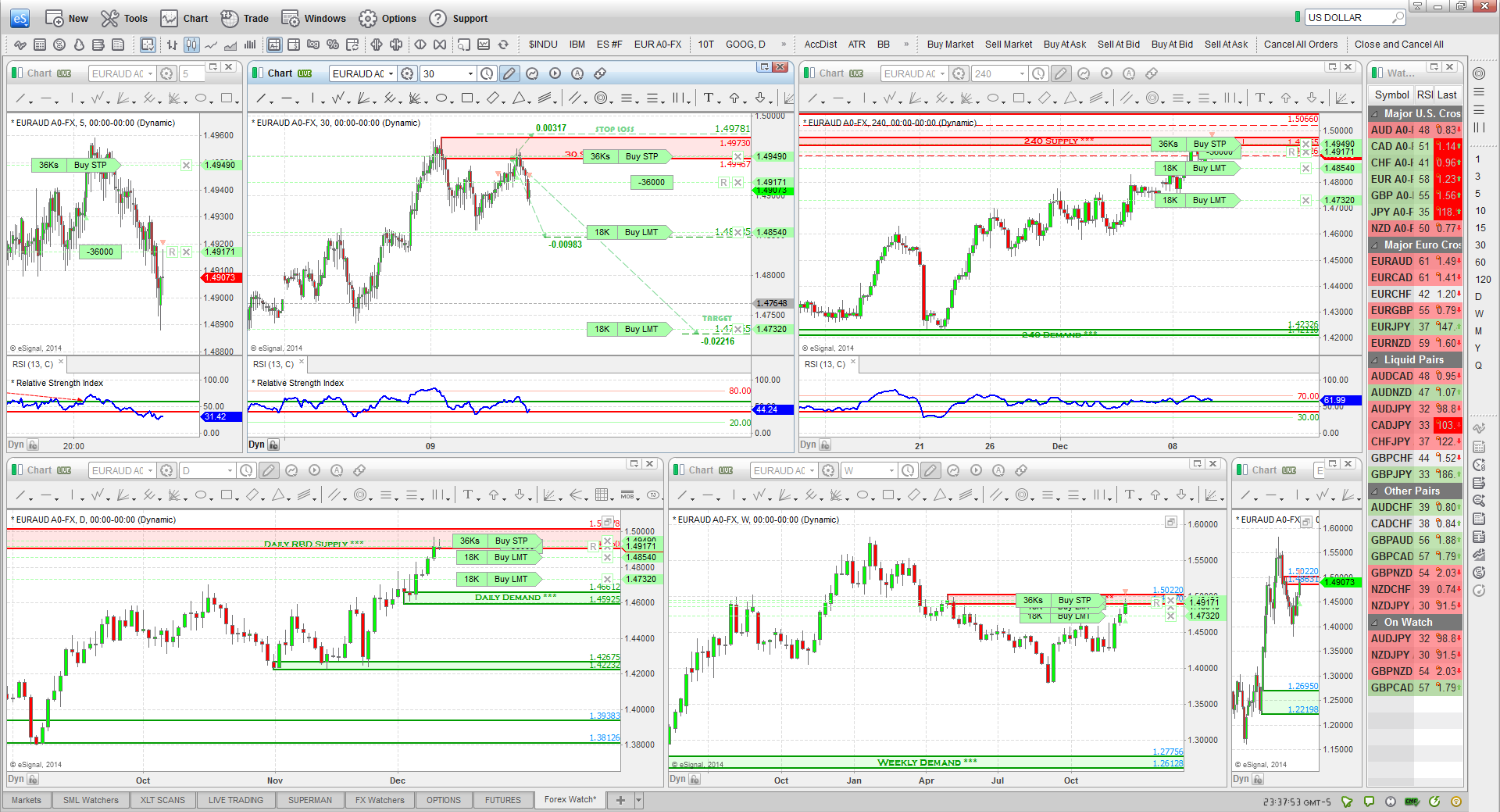Open the Support menu
1500x812 pixels.
(x=458, y=18)
